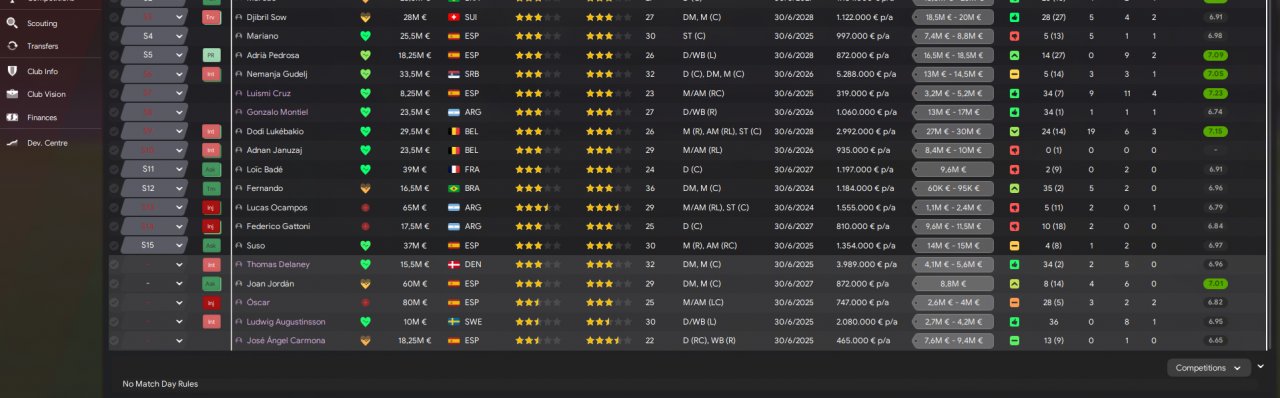The height and width of the screenshot is (398, 1280).
Task: Open Federico Gattoni's player profile
Action: [278, 226]
